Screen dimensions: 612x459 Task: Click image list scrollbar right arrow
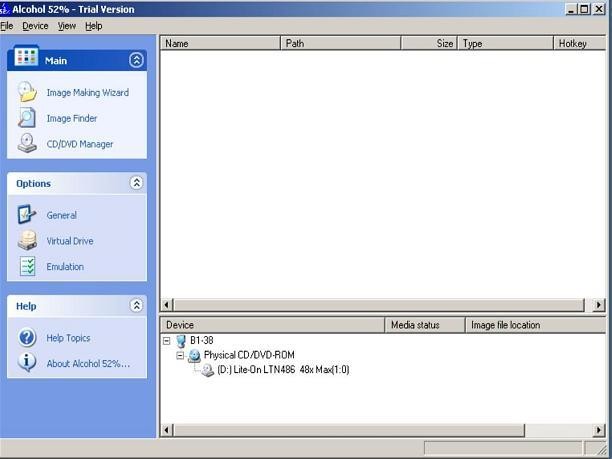[x=598, y=304]
